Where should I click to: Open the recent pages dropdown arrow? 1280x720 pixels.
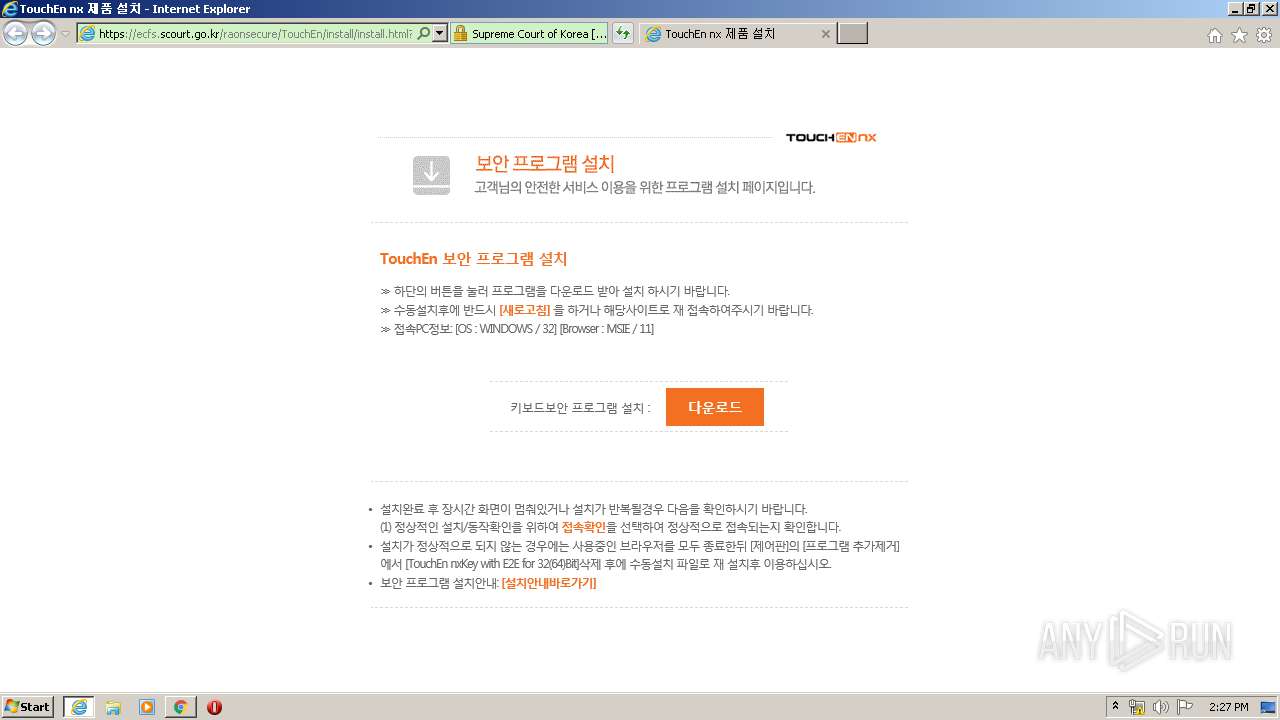coord(65,34)
